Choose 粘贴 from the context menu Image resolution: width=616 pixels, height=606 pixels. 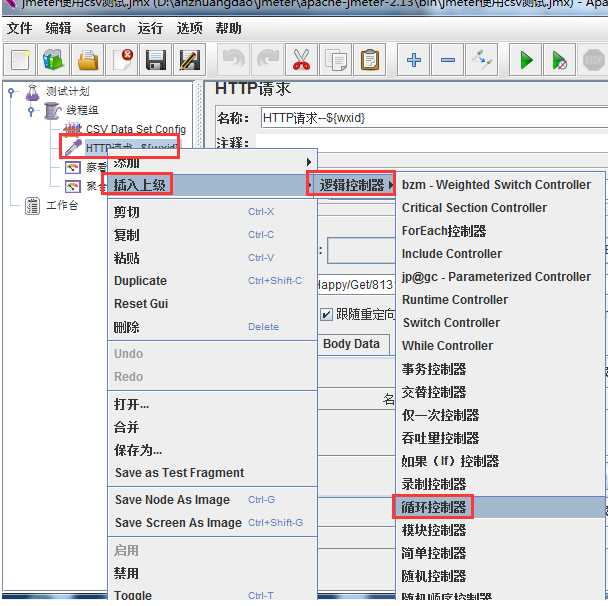(213, 258)
